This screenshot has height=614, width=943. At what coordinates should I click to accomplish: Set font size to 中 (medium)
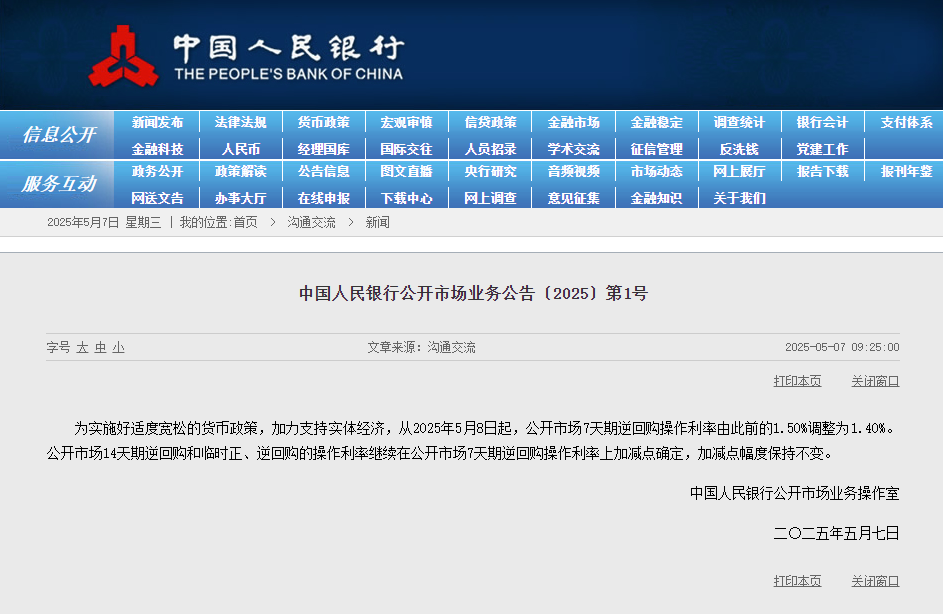pyautogui.click(x=101, y=347)
